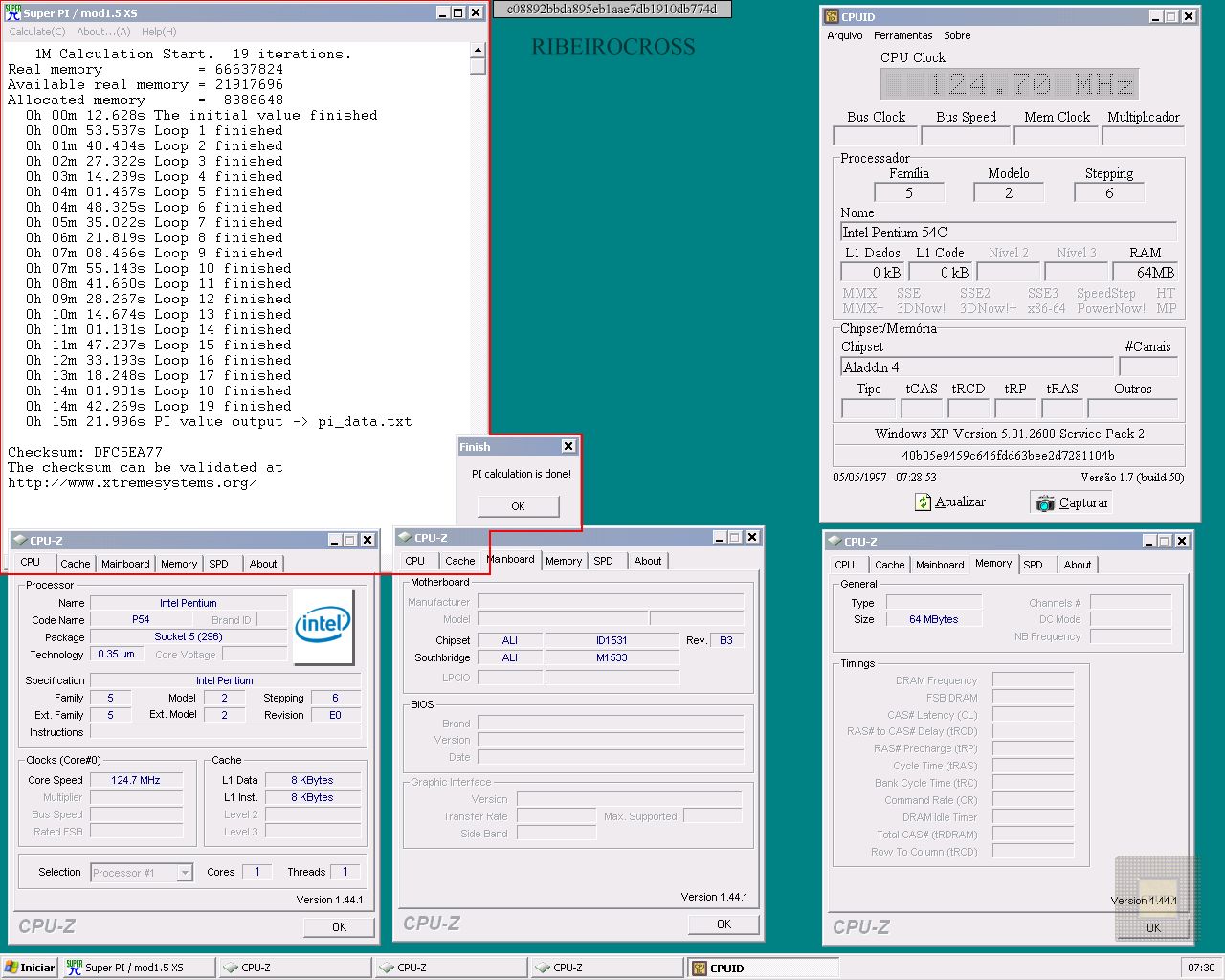
Task: Click the Super PI title bar icon
Action: pos(13,12)
